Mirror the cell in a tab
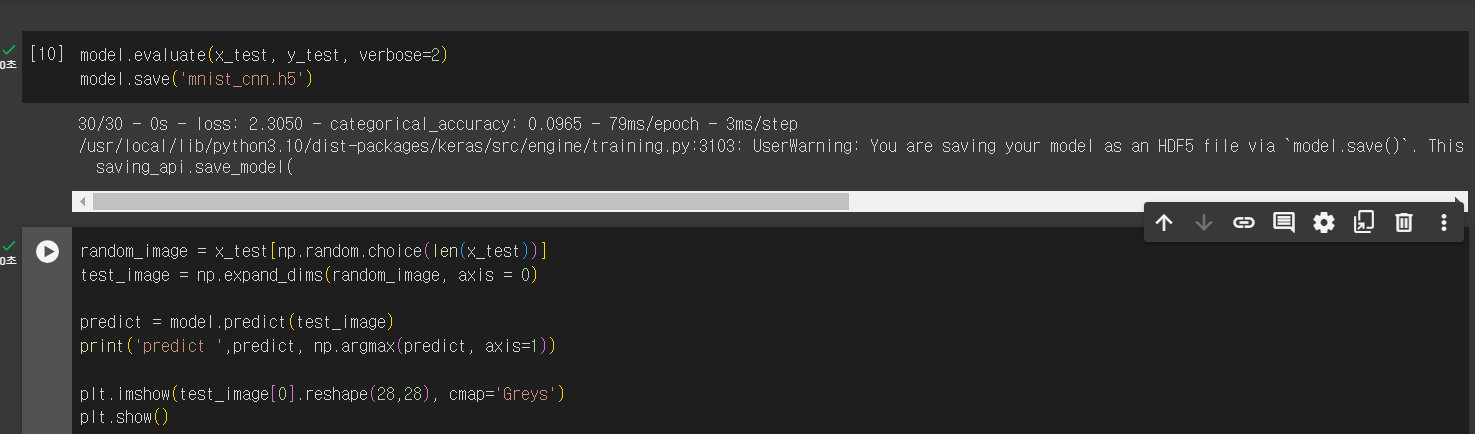The image size is (1475, 434). 1364,223
